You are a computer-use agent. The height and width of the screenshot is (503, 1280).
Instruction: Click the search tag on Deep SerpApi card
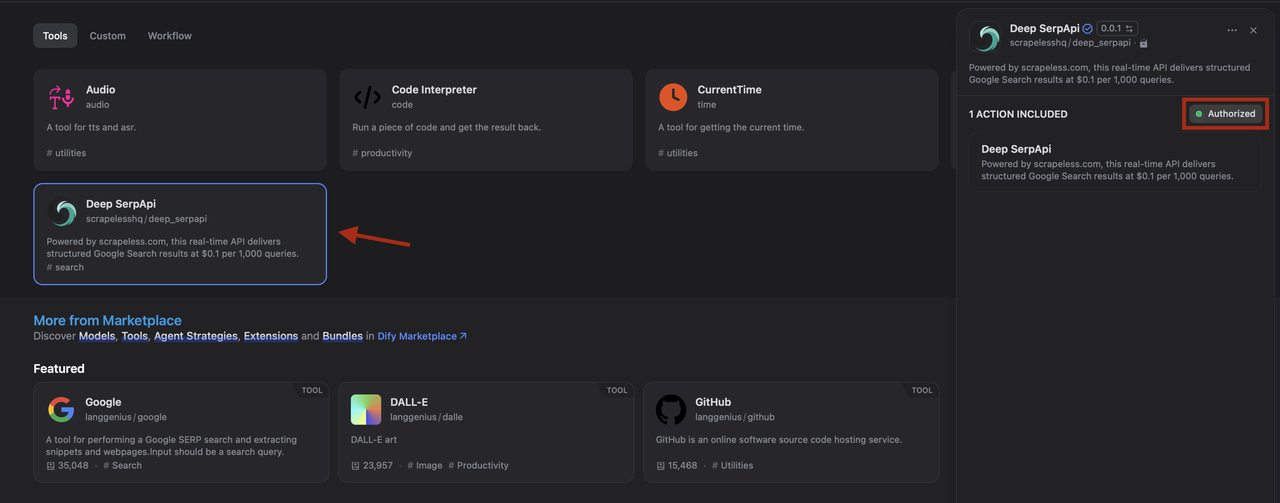pos(65,267)
